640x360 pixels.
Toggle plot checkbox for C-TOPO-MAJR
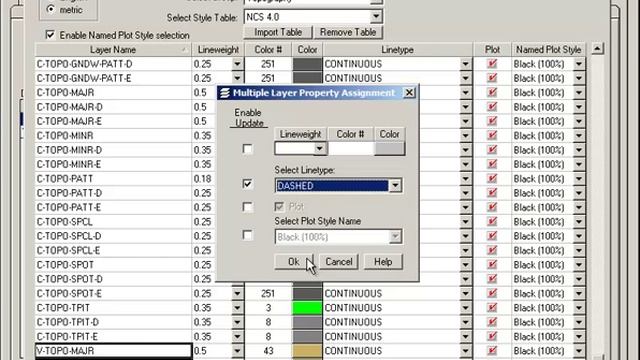pyautogui.click(x=492, y=92)
